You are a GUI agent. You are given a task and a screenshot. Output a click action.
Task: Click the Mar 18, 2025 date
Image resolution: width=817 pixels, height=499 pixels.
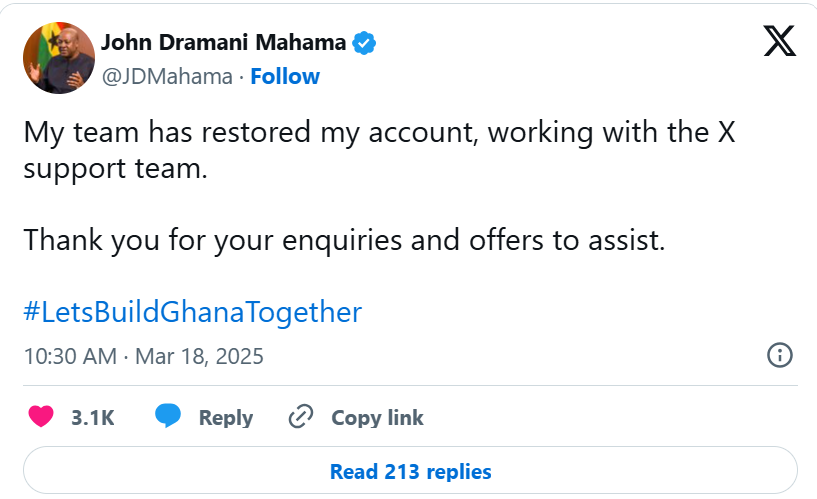[199, 356]
